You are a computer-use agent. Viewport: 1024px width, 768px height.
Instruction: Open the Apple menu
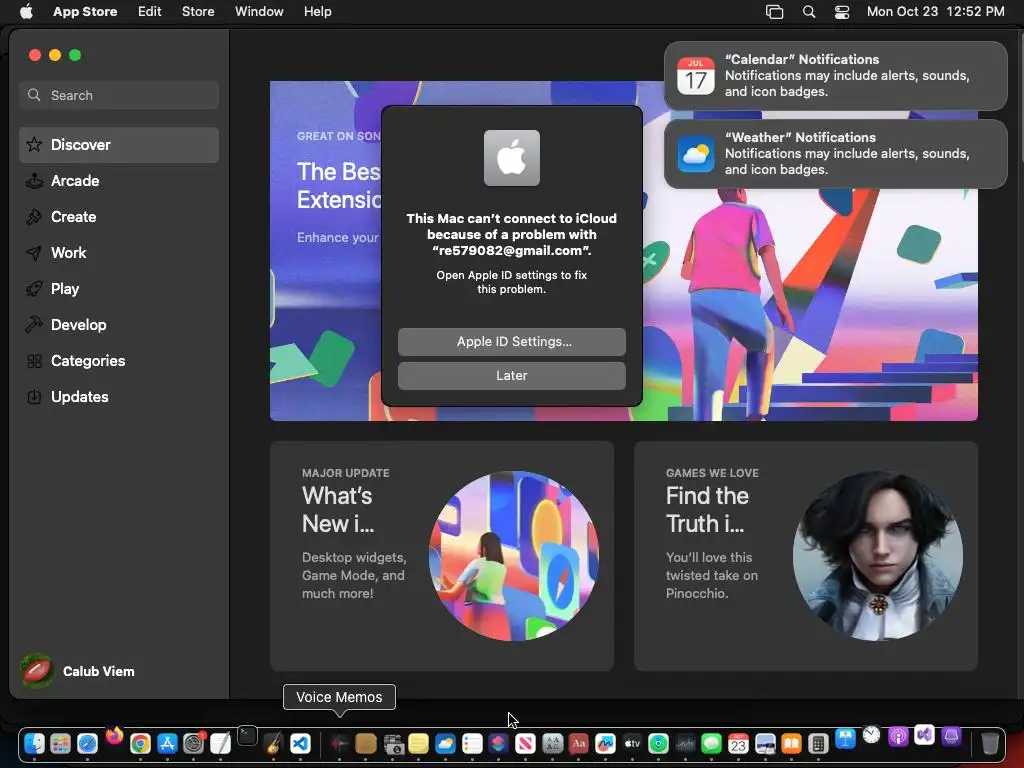pyautogui.click(x=26, y=12)
